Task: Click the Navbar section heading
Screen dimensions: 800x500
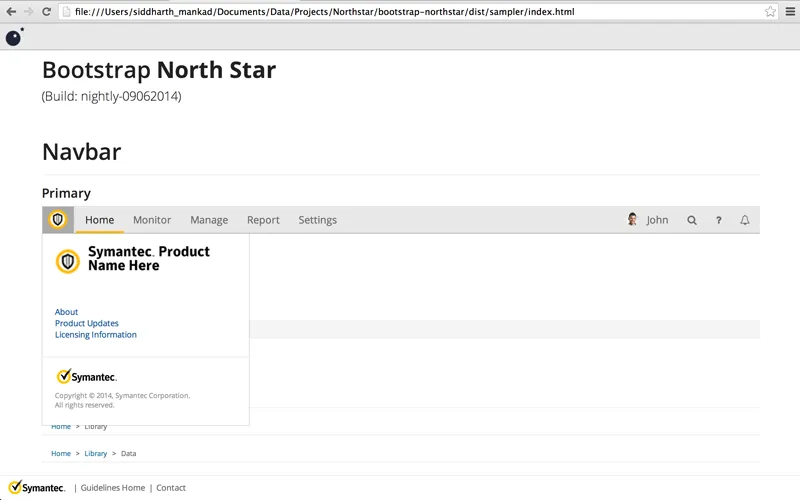Action: [82, 152]
